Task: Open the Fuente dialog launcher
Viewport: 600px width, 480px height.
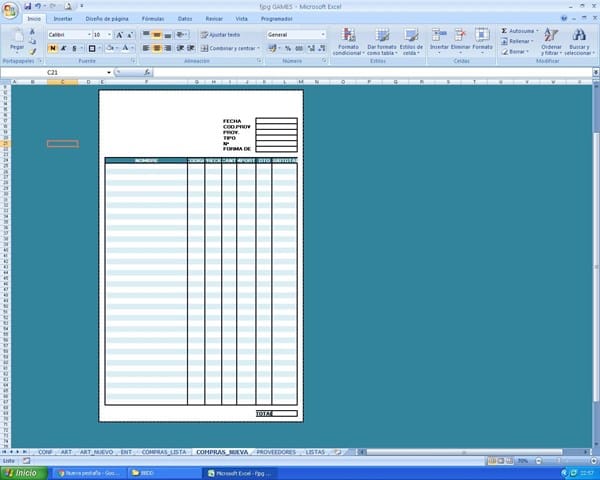Action: tap(133, 61)
